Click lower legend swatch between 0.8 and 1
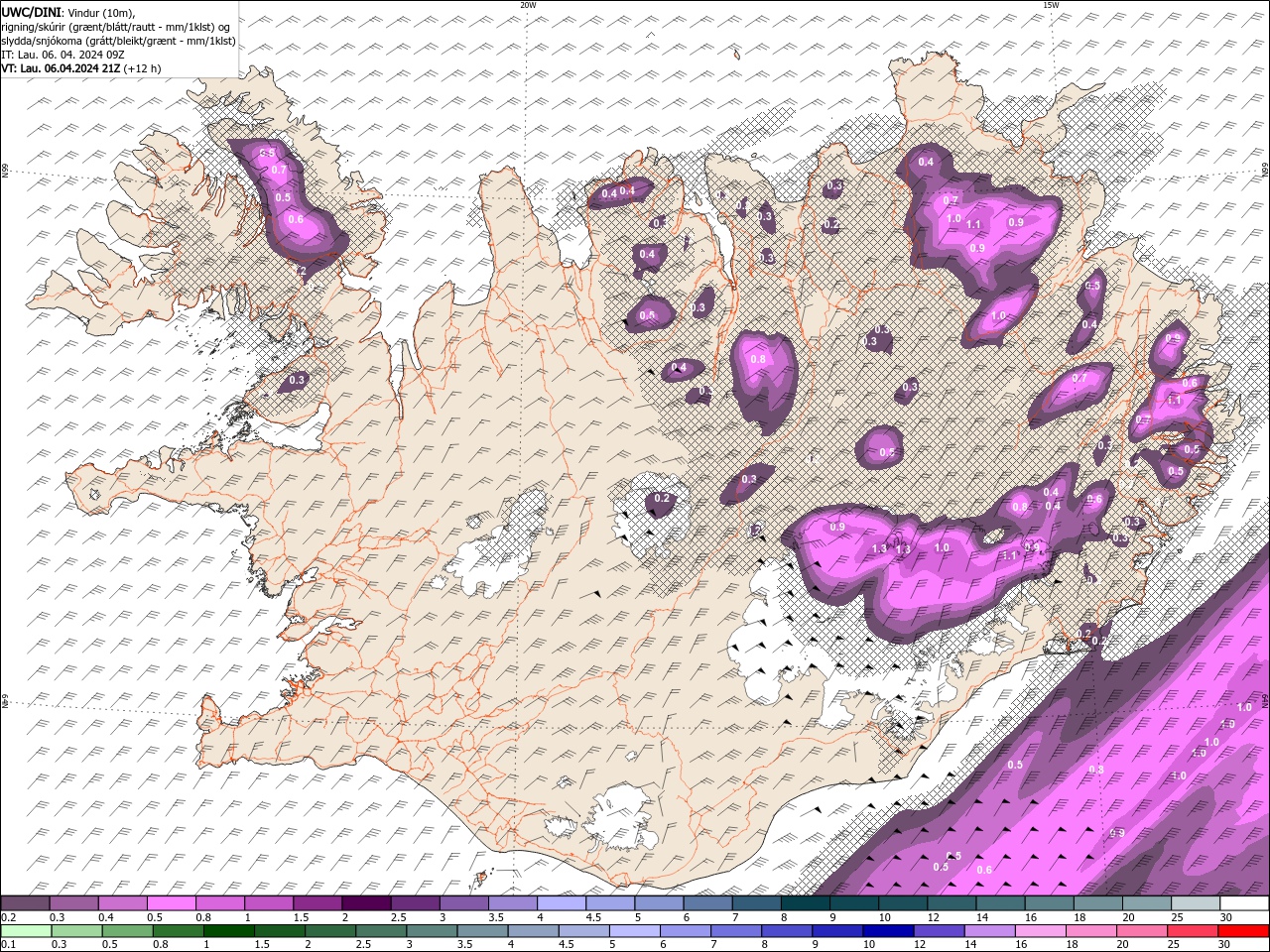This screenshot has height=952, width=1270. click(x=178, y=931)
